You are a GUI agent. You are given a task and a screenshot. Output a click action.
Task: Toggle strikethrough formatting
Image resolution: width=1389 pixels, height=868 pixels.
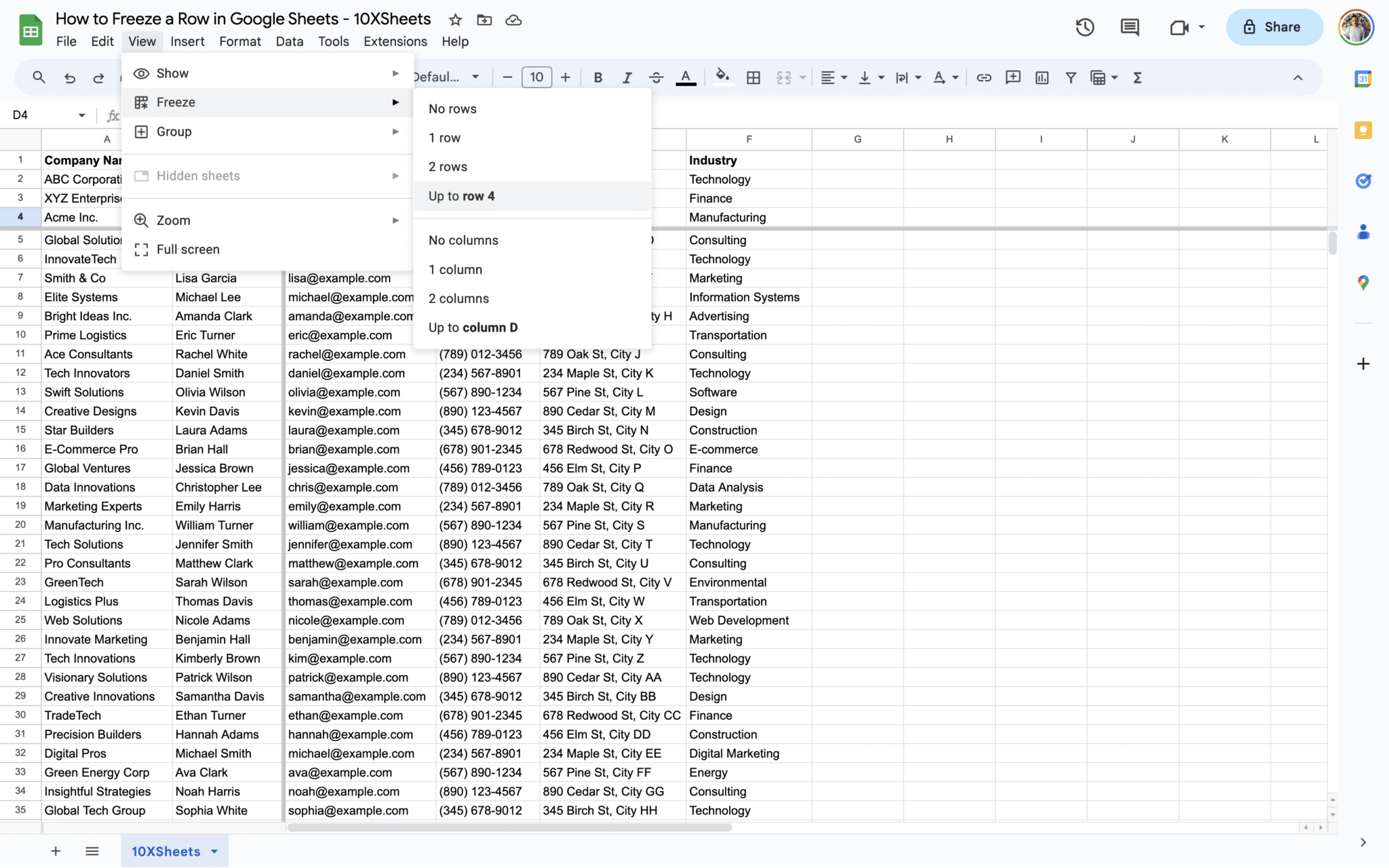[656, 77]
